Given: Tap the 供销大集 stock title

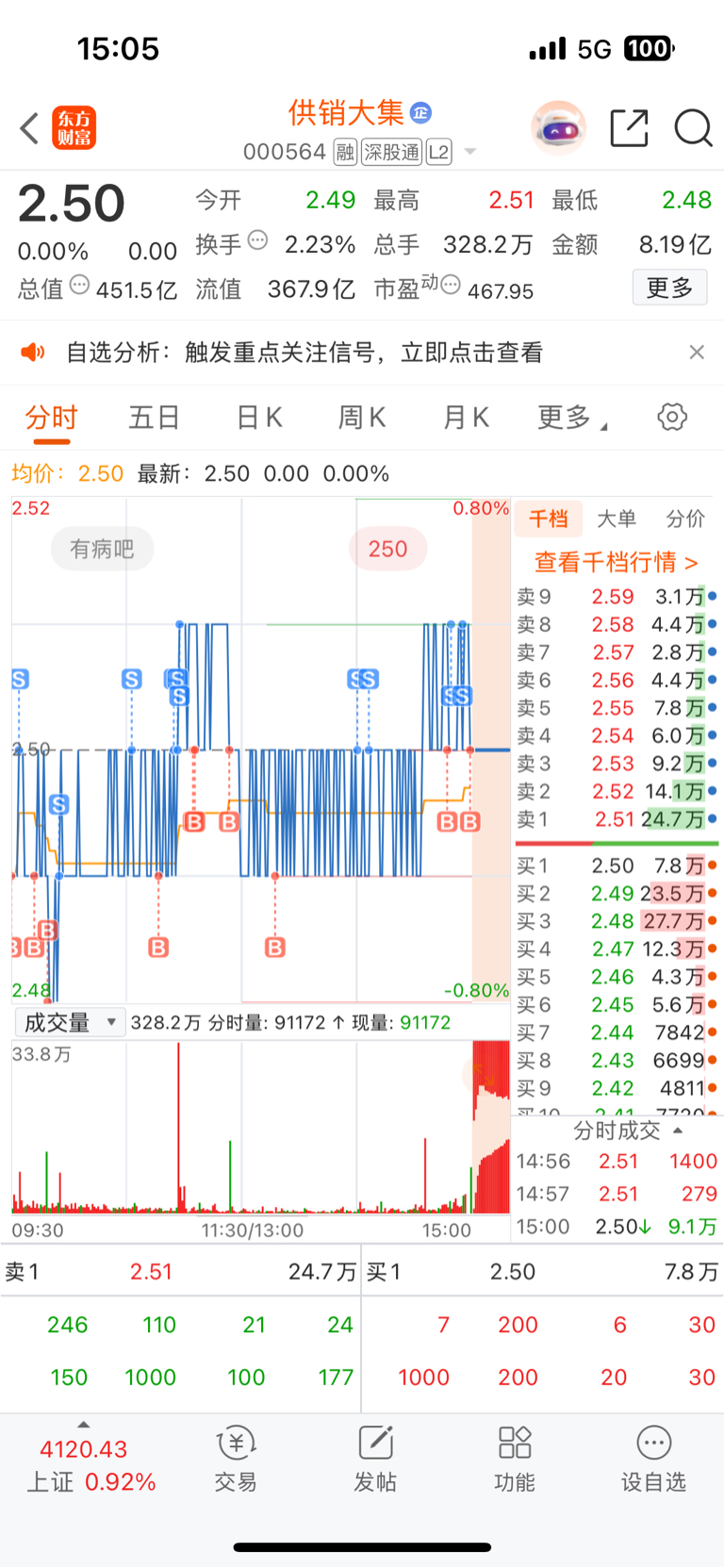Looking at the screenshot, I should 346,113.
